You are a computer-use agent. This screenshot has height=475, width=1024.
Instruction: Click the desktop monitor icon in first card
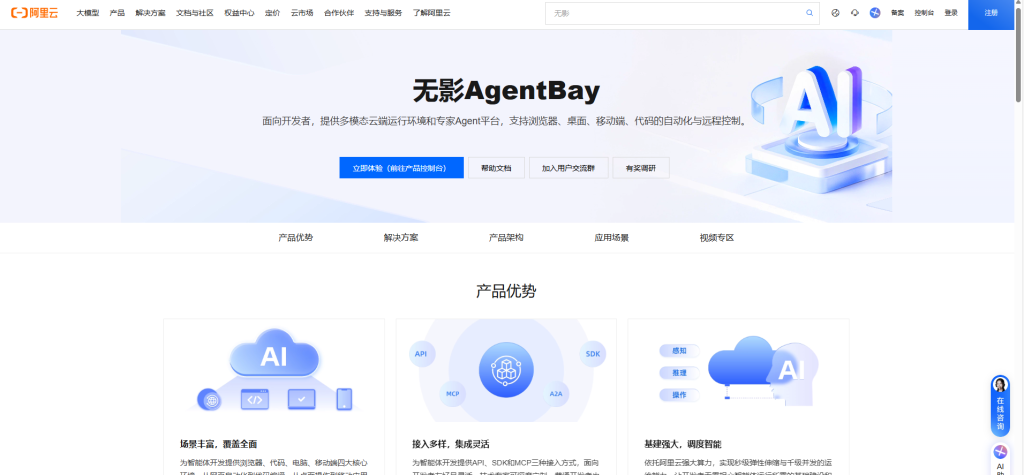coord(301,399)
